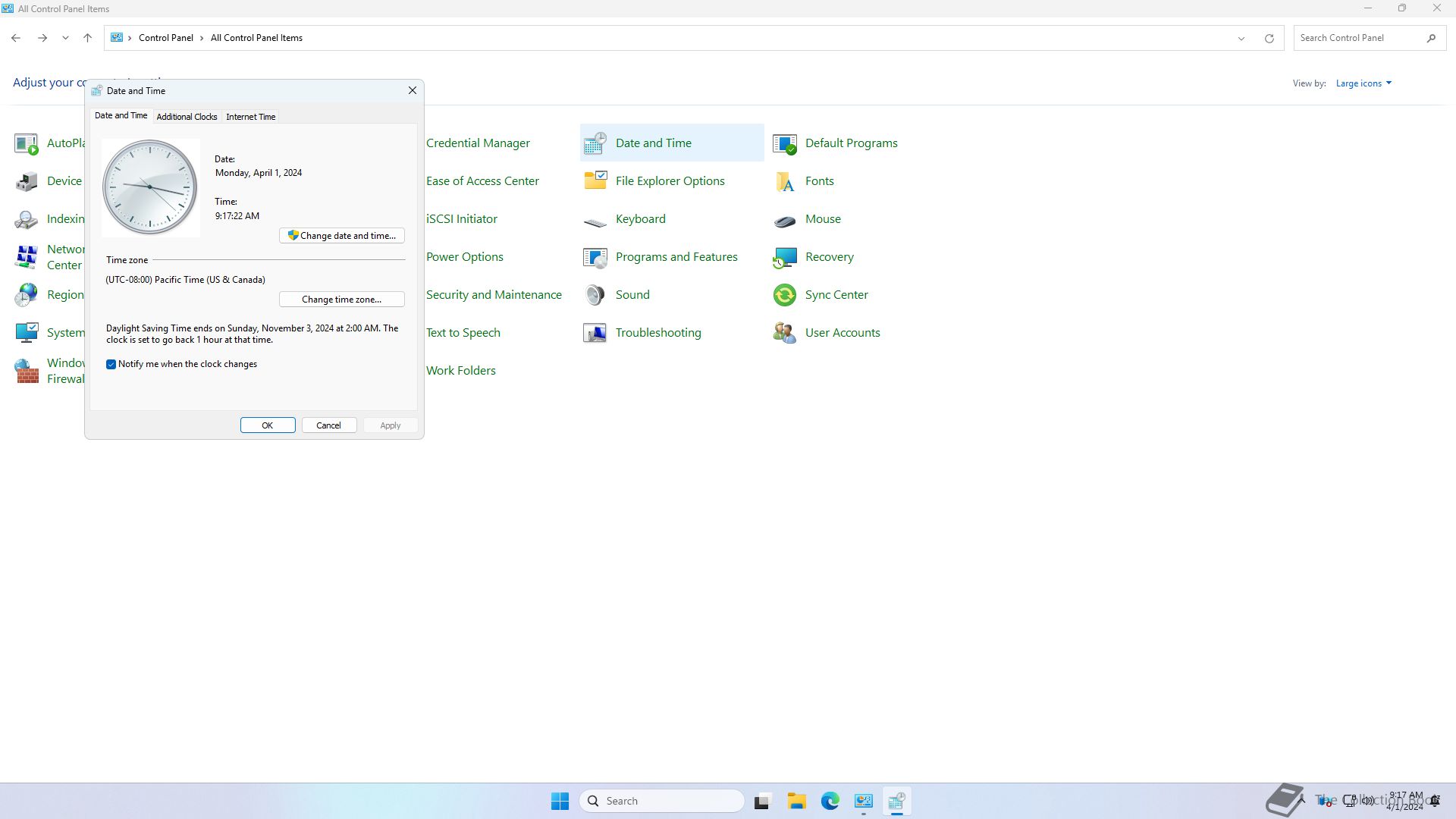Switch to the Internet Time tab
1456x819 pixels.
[x=250, y=117]
